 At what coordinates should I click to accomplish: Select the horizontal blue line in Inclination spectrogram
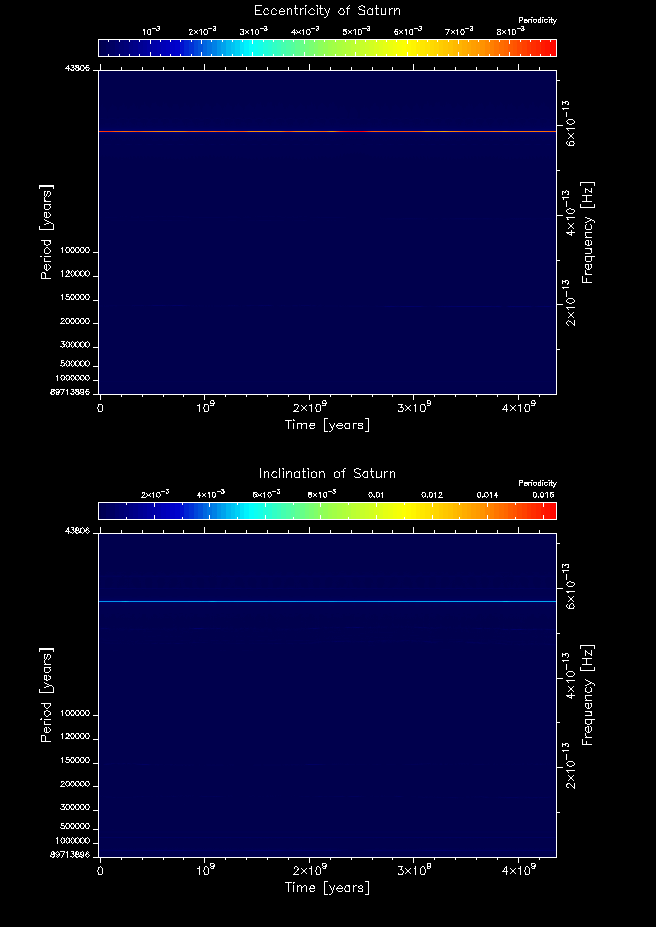pyautogui.click(x=327, y=601)
